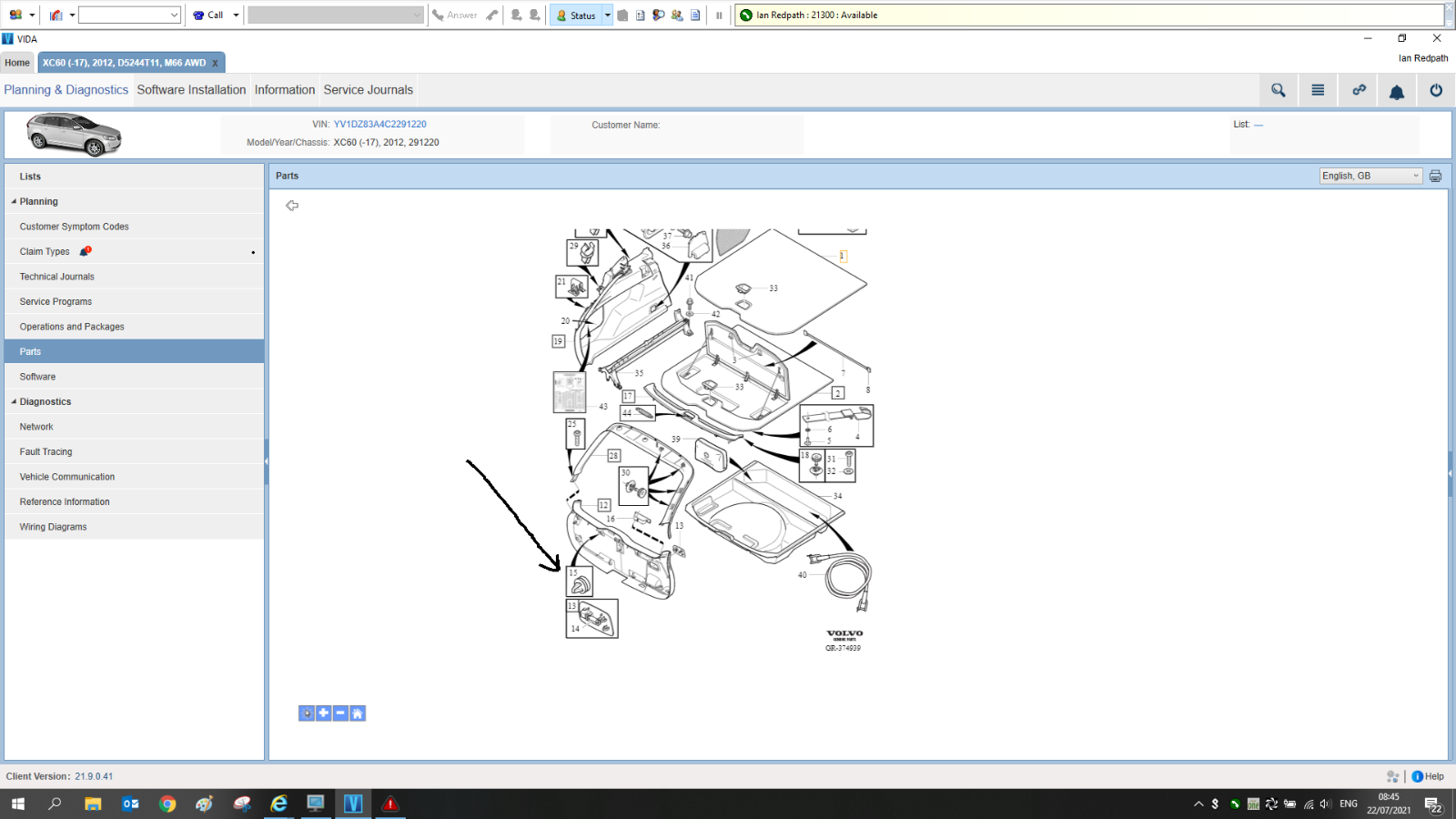The height and width of the screenshot is (819, 1456).
Task: Open the Service Journals tab
Action: tap(368, 90)
